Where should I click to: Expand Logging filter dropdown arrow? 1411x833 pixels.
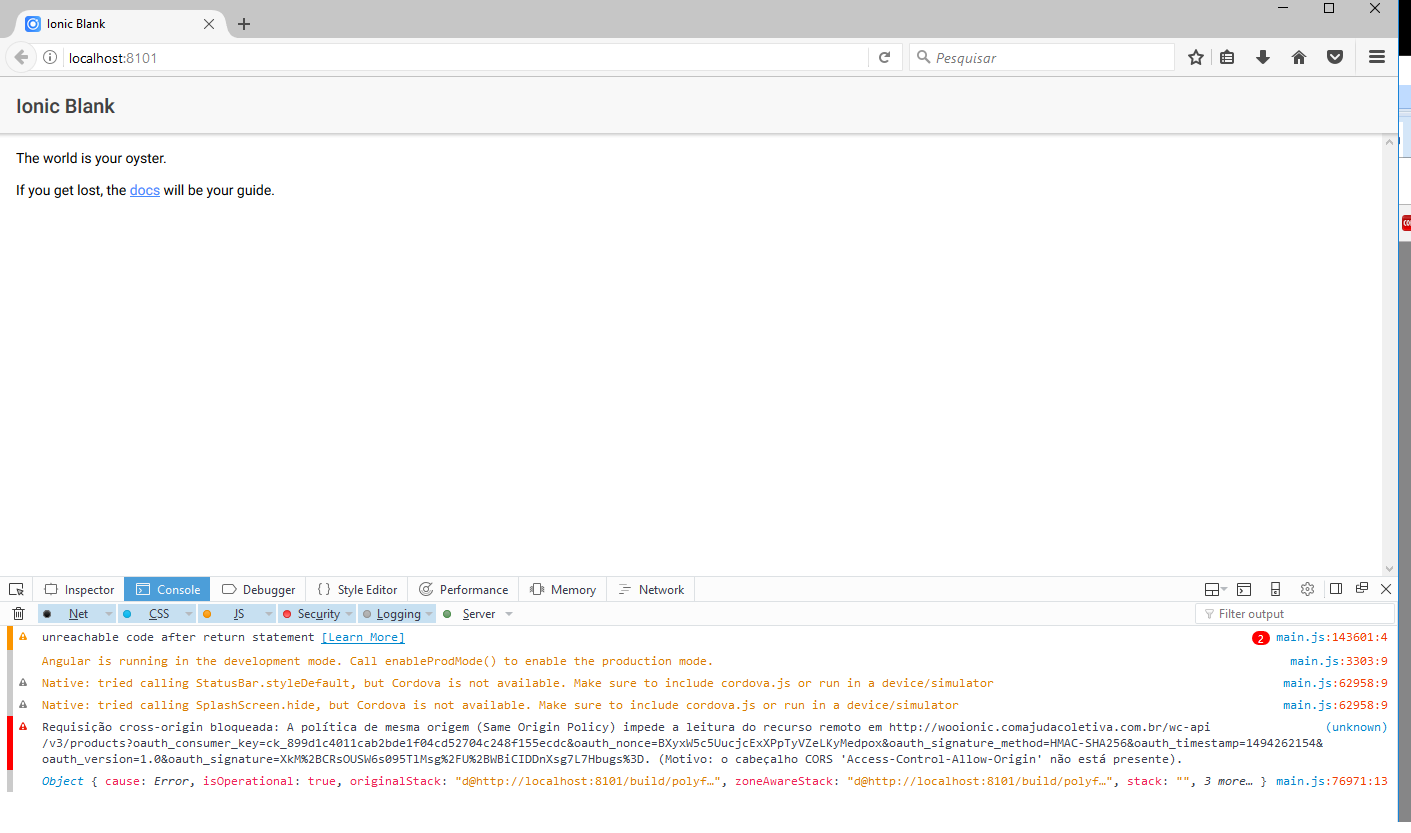click(x=430, y=614)
